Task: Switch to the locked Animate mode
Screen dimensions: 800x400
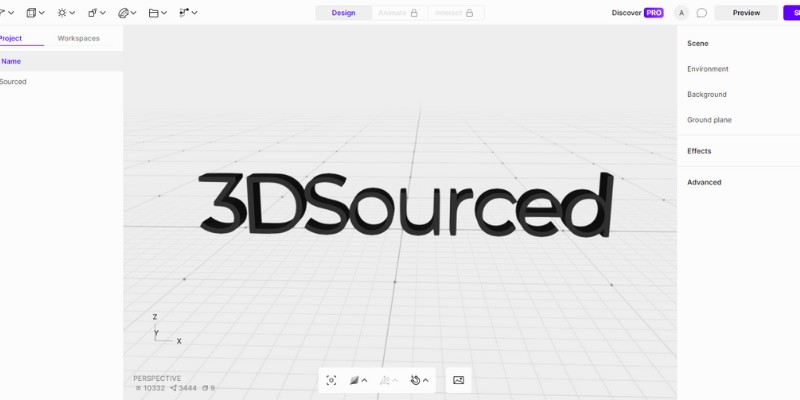Action: pyautogui.click(x=398, y=13)
